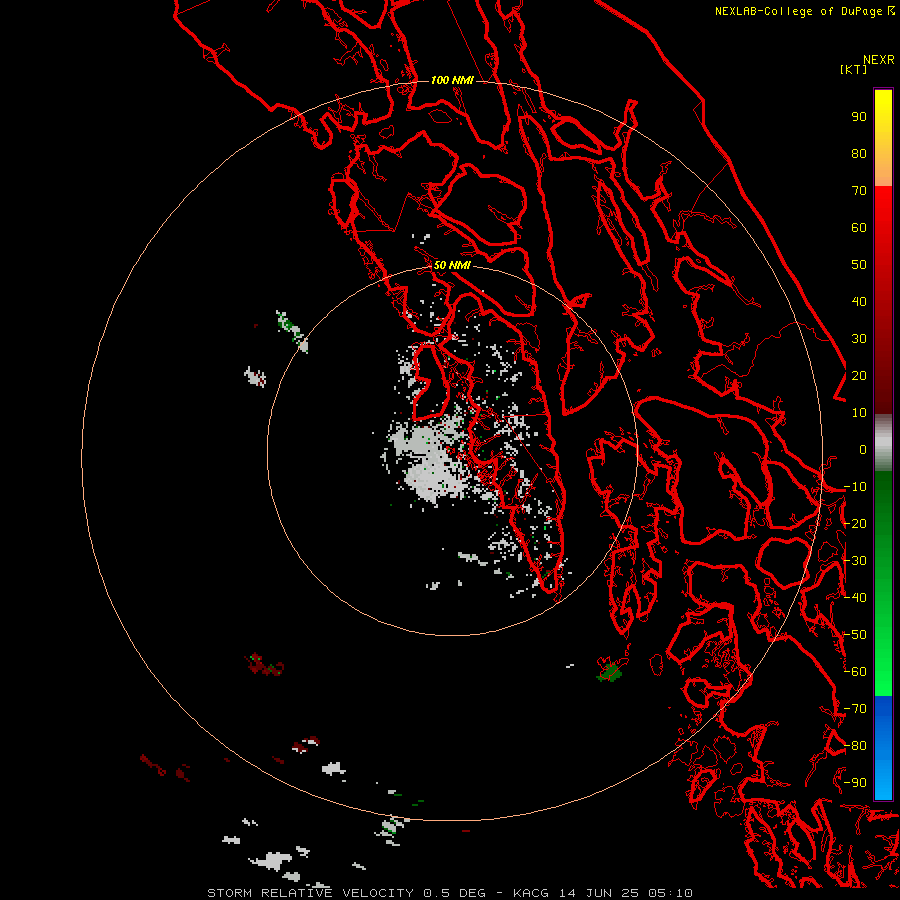Pick the blue bottom segment of the color bar
Viewport: 900px width, 900px height.
(x=883, y=748)
